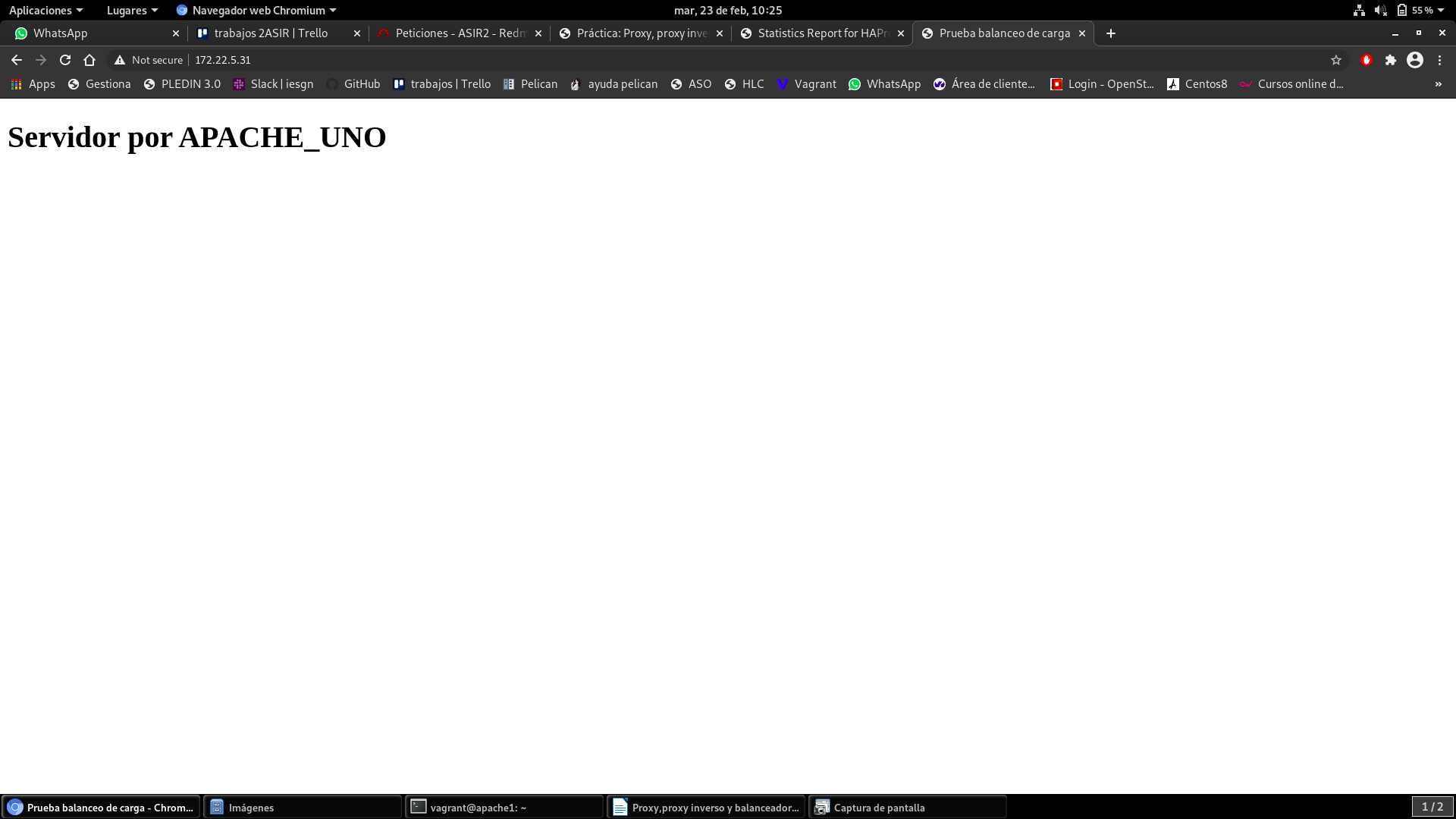
Task: Open the system battery status dropdown
Action: (1420, 10)
